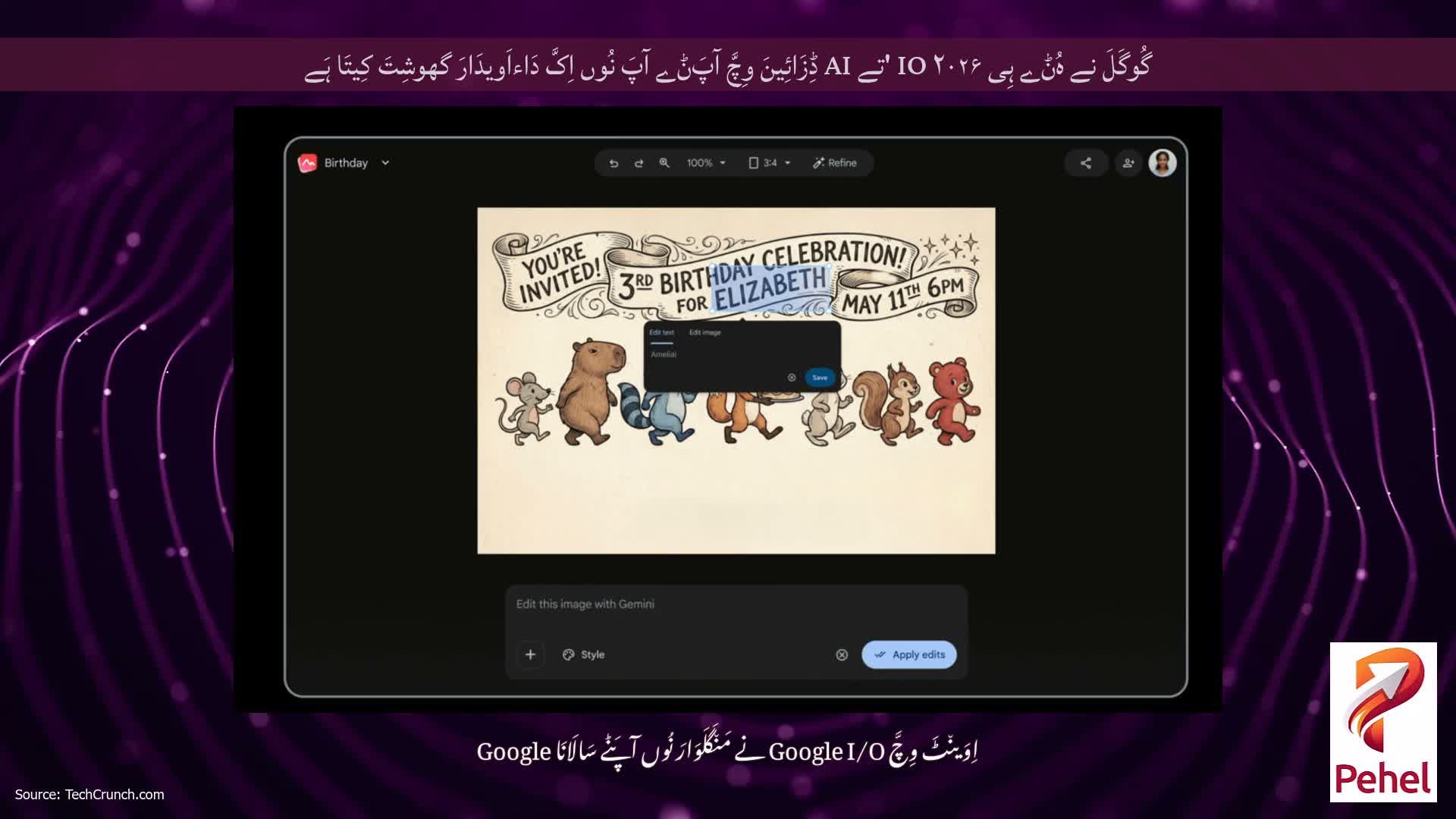Click the YOU'RE INVITED! banner text

click(559, 274)
